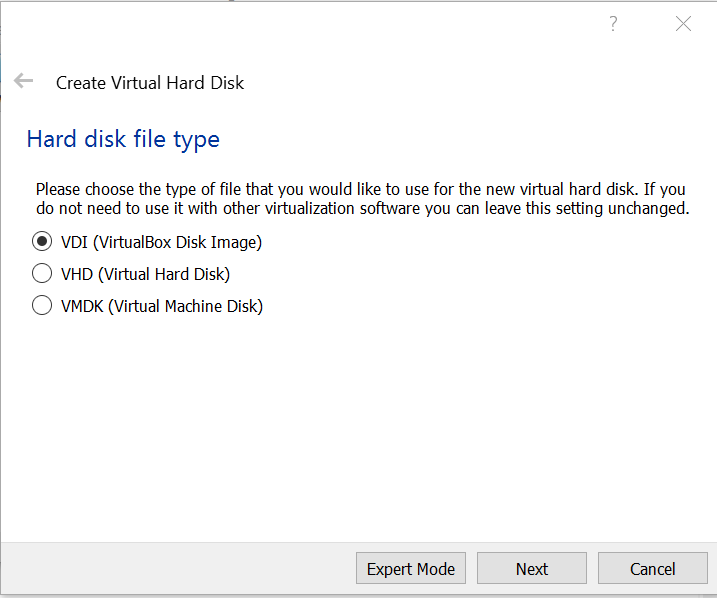Click the first line of description text
The height and width of the screenshot is (598, 717).
coord(360,189)
